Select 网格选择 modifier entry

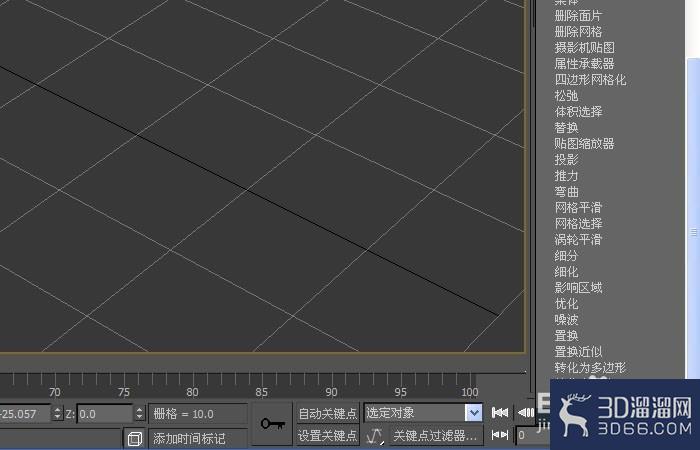click(x=578, y=224)
